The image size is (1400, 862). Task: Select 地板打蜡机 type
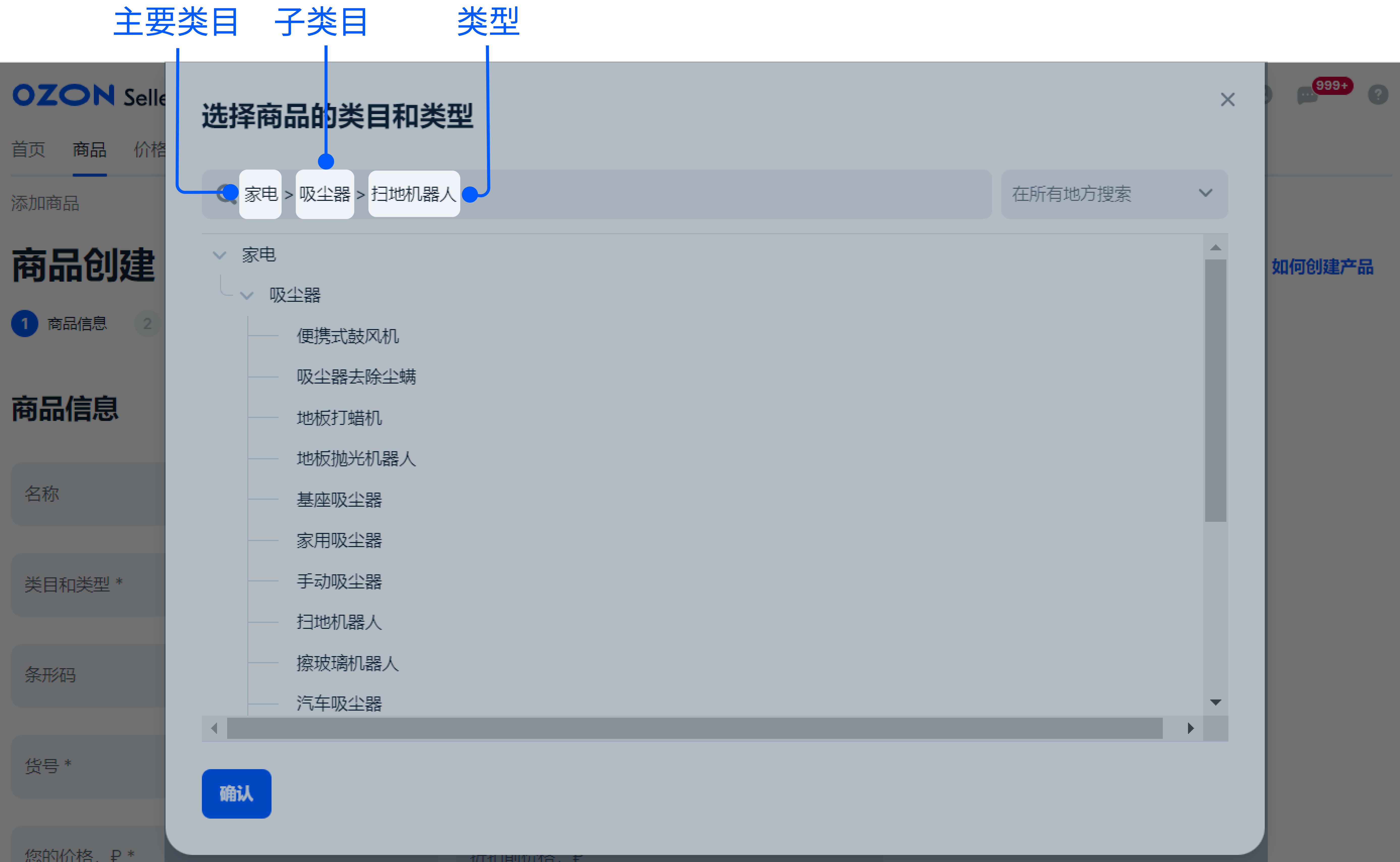339,418
